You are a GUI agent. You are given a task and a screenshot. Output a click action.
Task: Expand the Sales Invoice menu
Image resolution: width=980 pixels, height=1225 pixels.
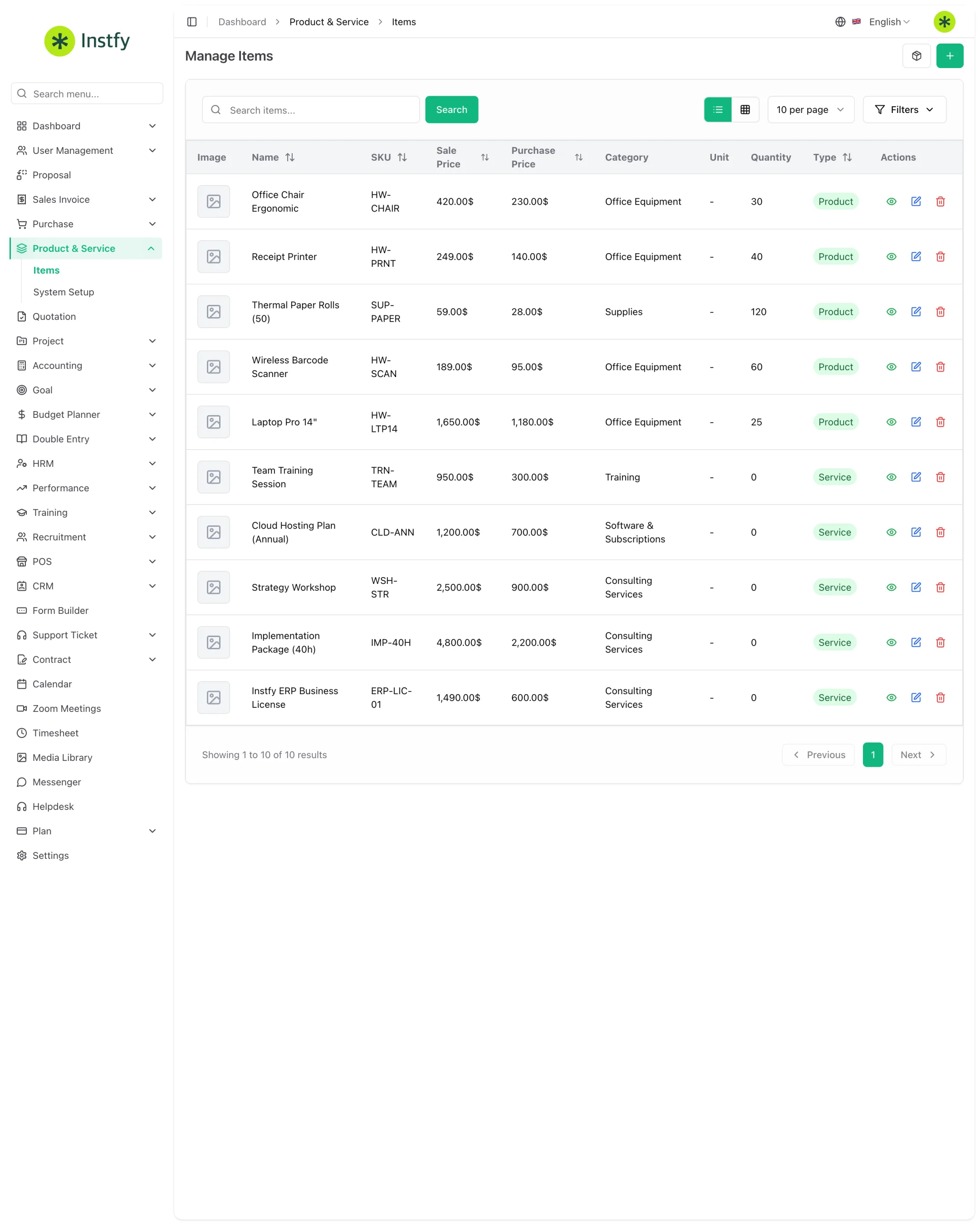86,200
